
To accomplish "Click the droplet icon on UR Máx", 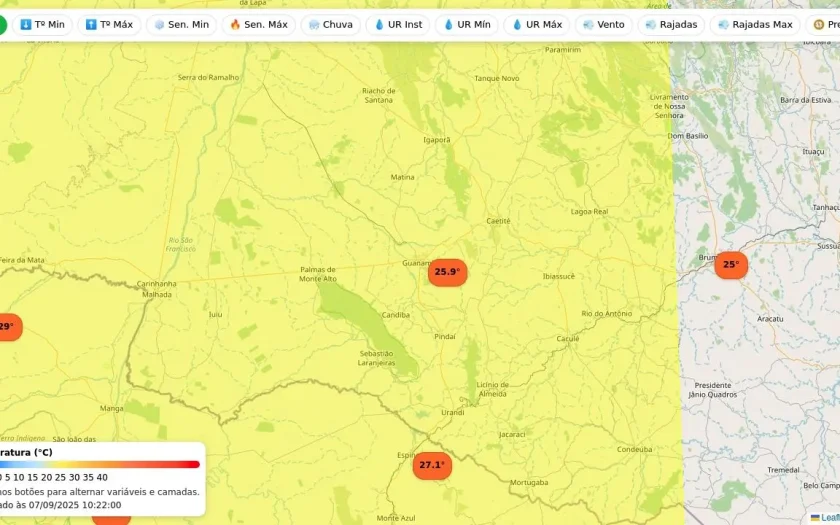I will 517,25.
